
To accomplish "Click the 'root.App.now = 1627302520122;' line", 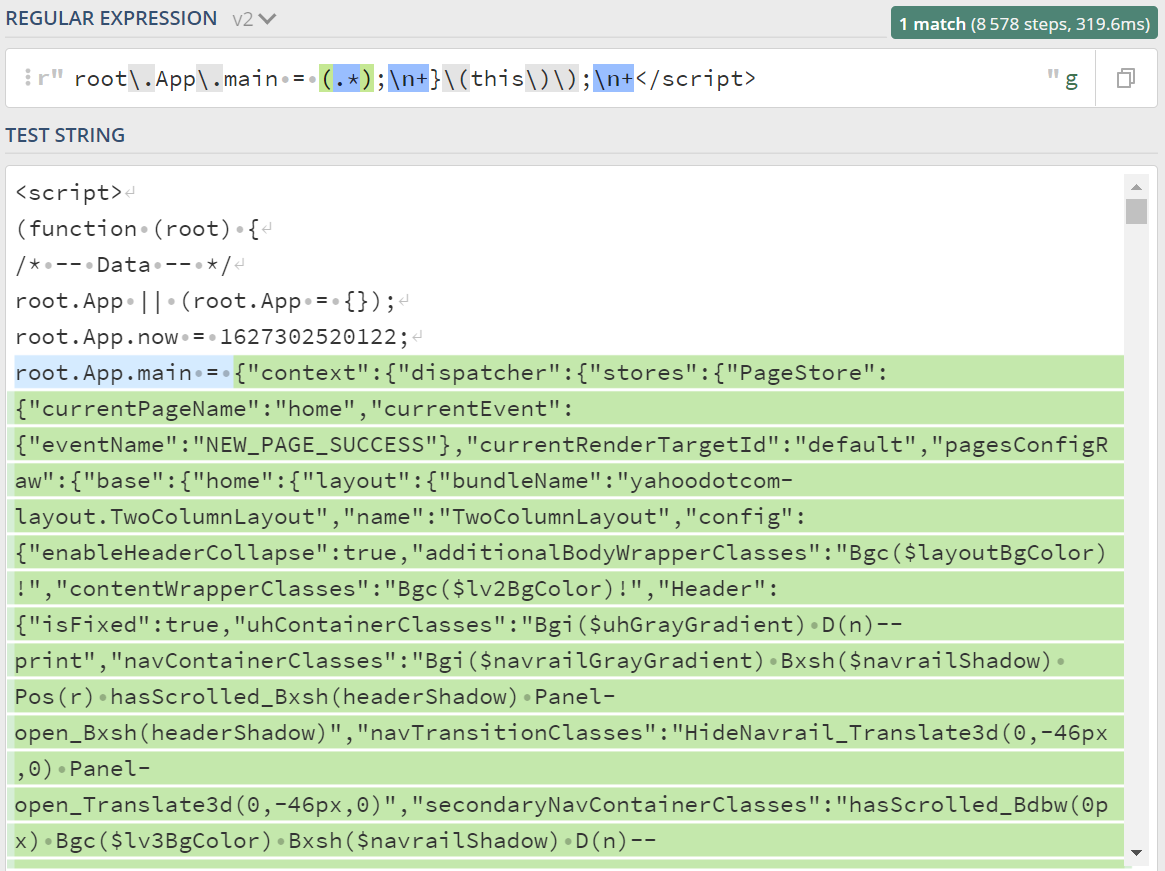I will click(212, 337).
